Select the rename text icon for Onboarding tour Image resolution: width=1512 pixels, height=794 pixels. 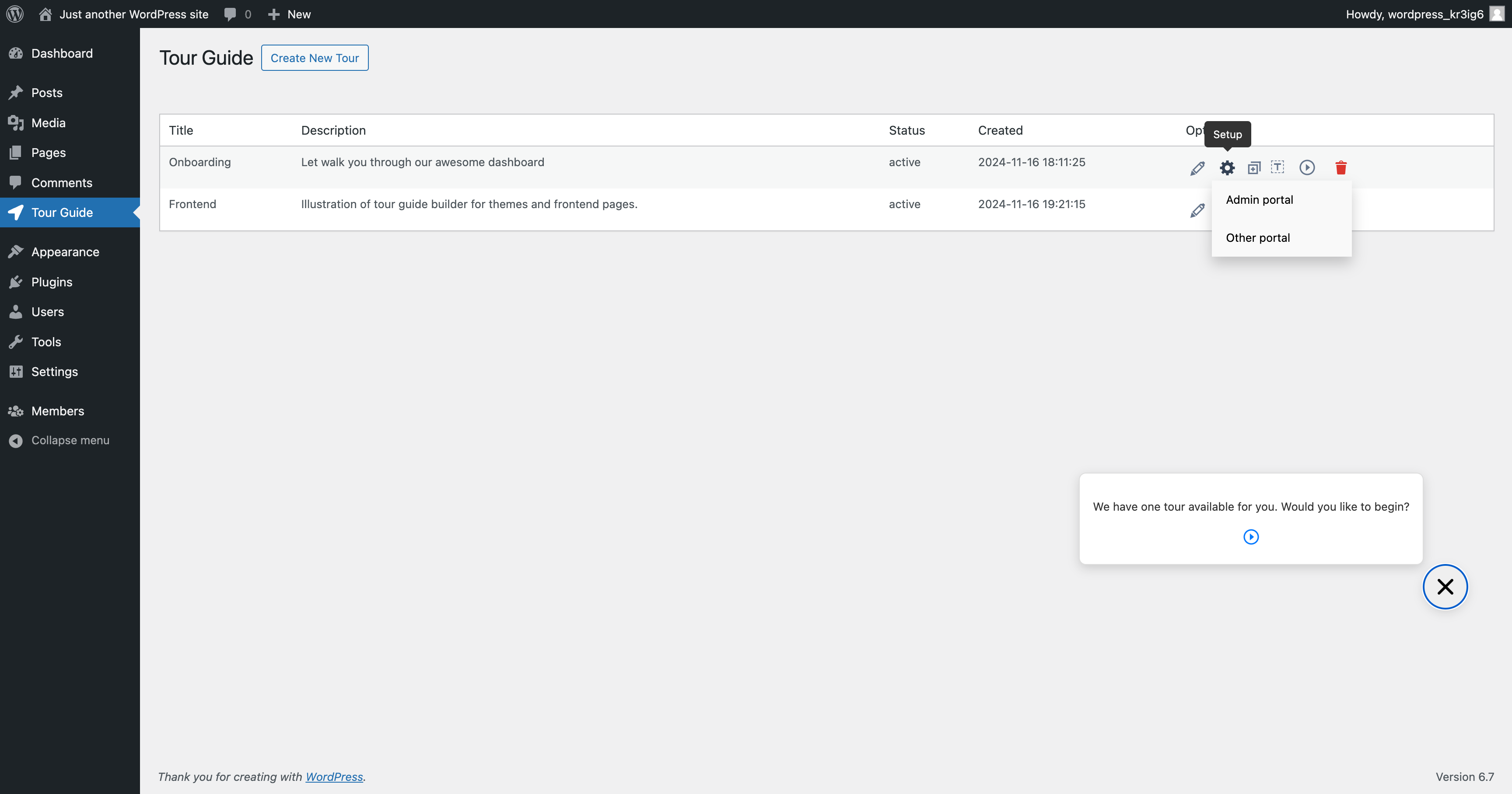point(1278,168)
